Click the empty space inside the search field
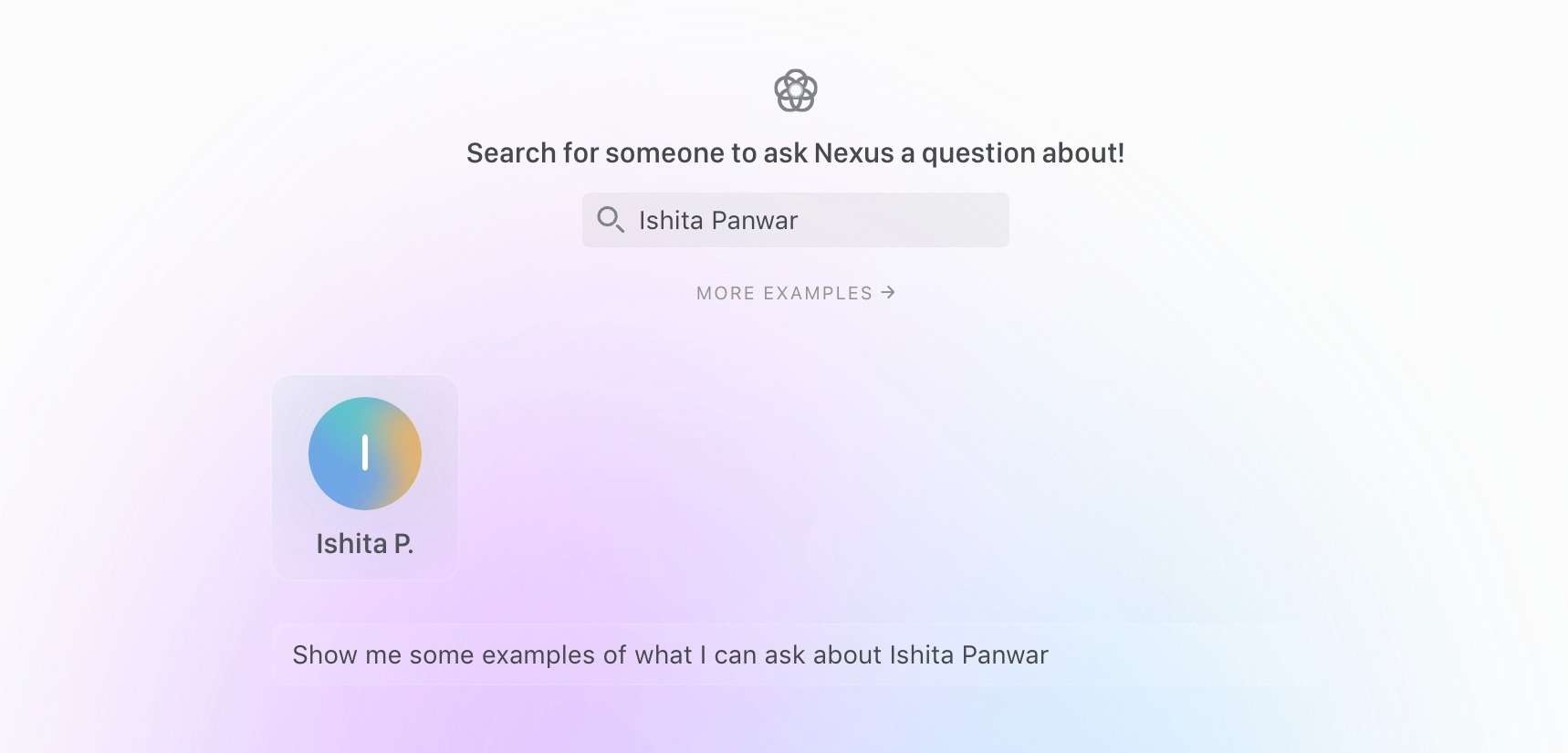Viewport: 1568px width, 753px height. point(904,220)
